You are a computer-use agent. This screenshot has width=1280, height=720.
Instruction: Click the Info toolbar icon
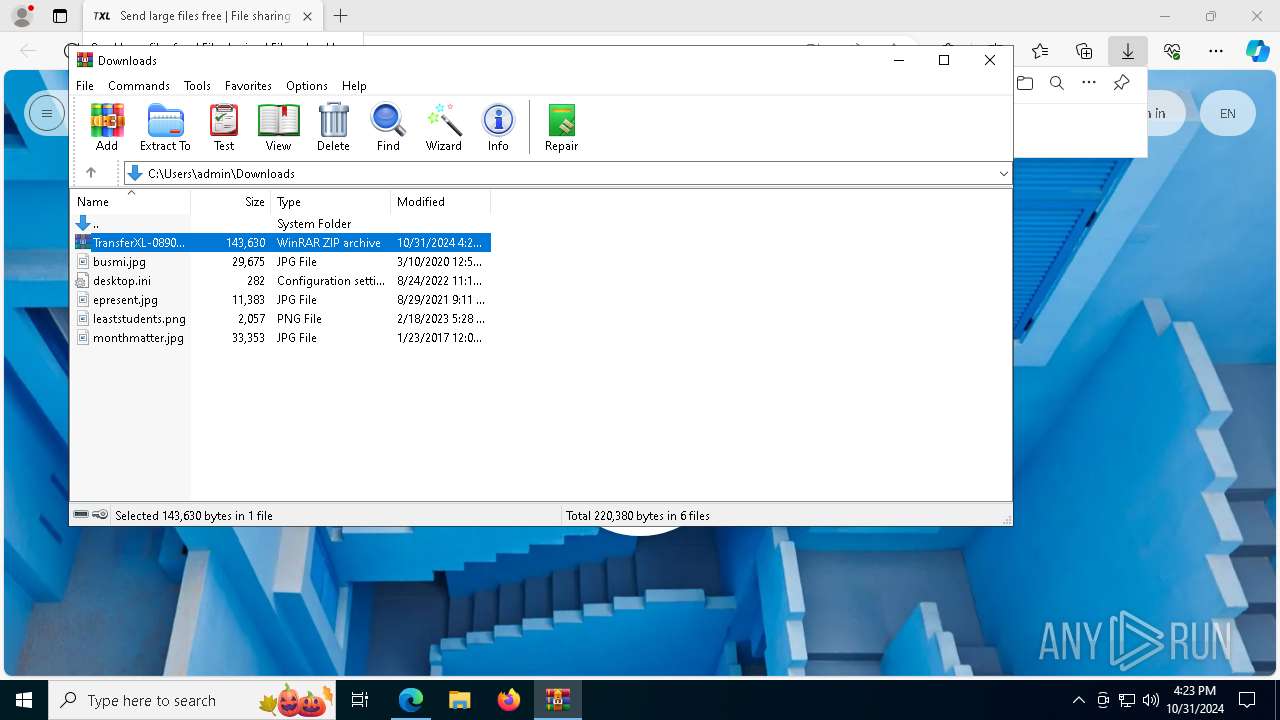coord(498,127)
